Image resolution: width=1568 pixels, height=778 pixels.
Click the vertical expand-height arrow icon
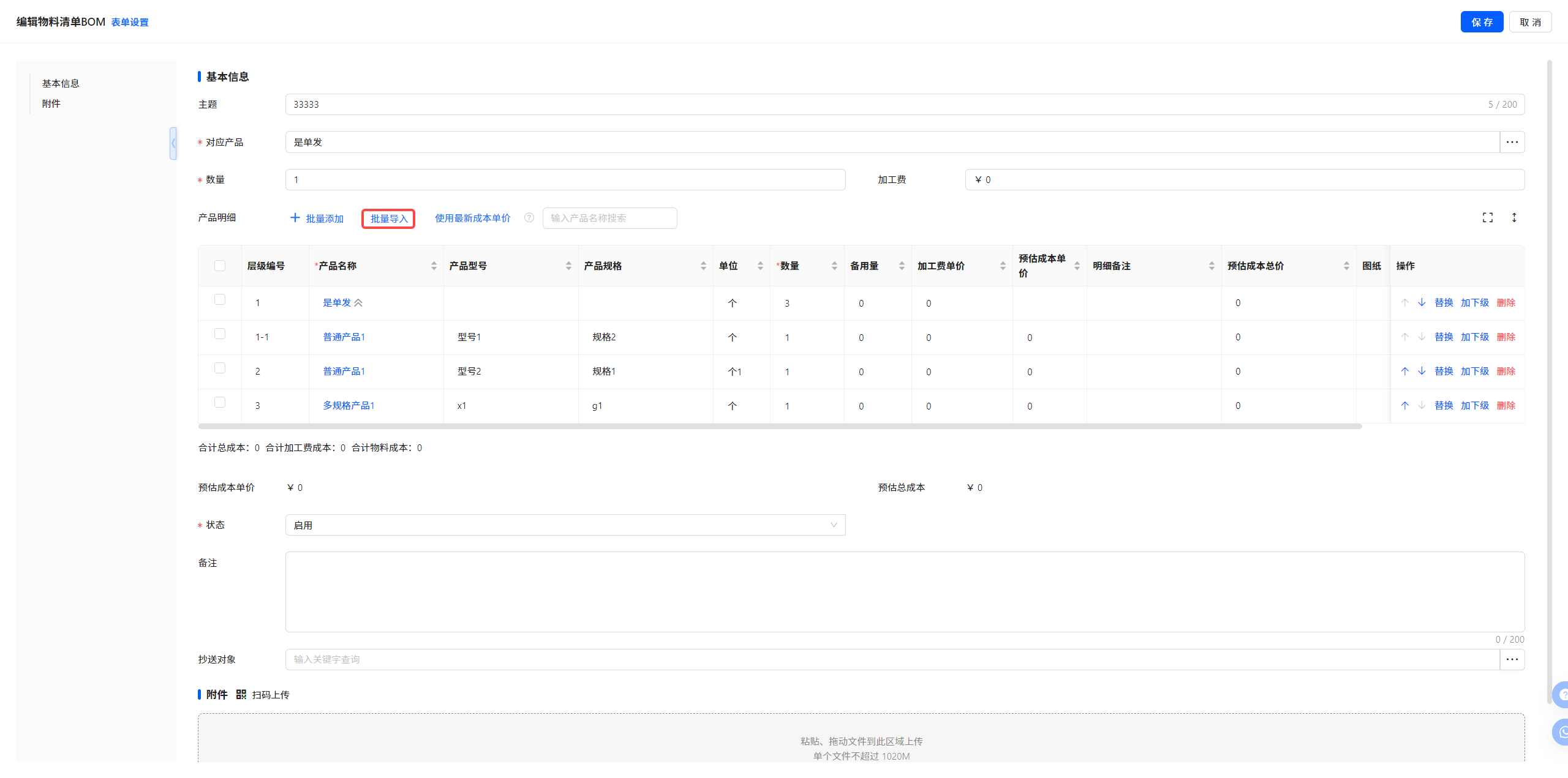point(1514,218)
